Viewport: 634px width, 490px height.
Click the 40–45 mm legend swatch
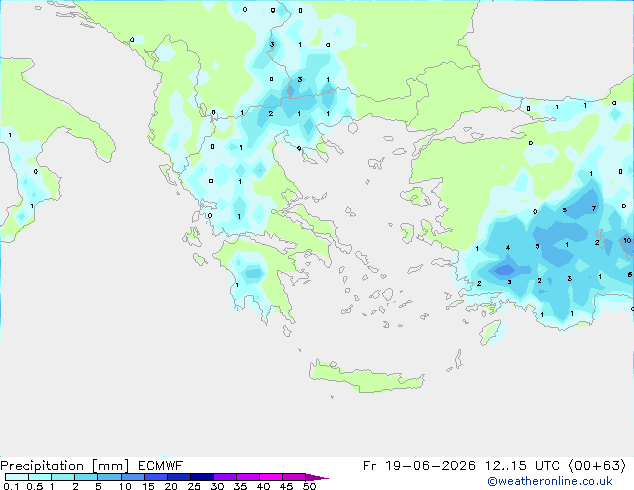click(x=271, y=477)
